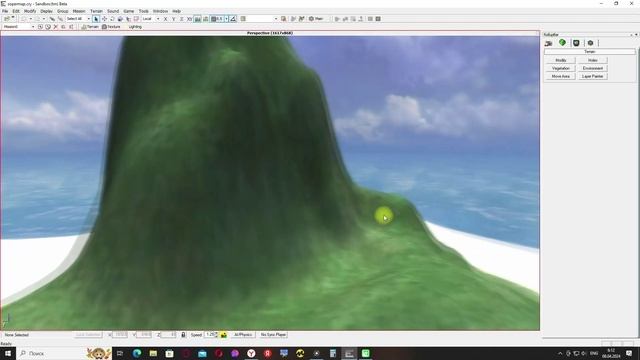The height and width of the screenshot is (360, 640).
Task: Constrain to XY plane
Action: [x=189, y=19]
